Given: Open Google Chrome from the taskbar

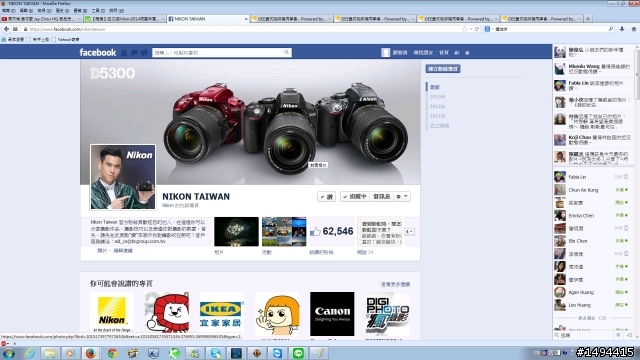Looking at the screenshot, I should tap(112, 353).
